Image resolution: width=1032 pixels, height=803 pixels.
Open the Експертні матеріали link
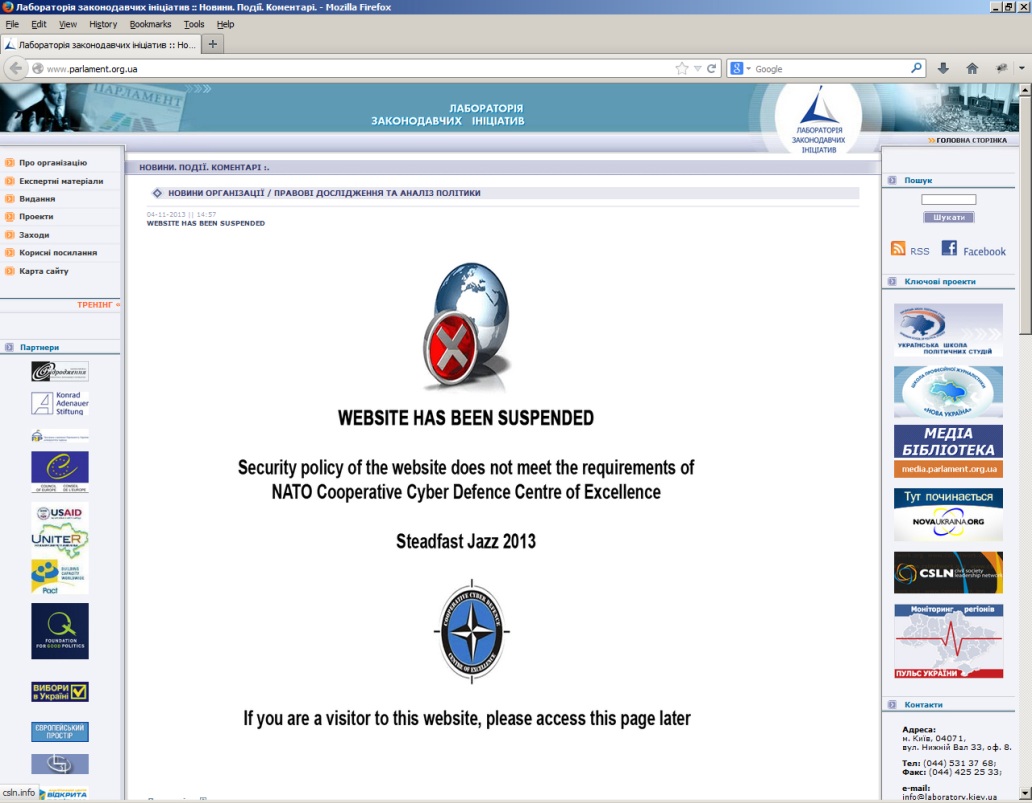61,181
